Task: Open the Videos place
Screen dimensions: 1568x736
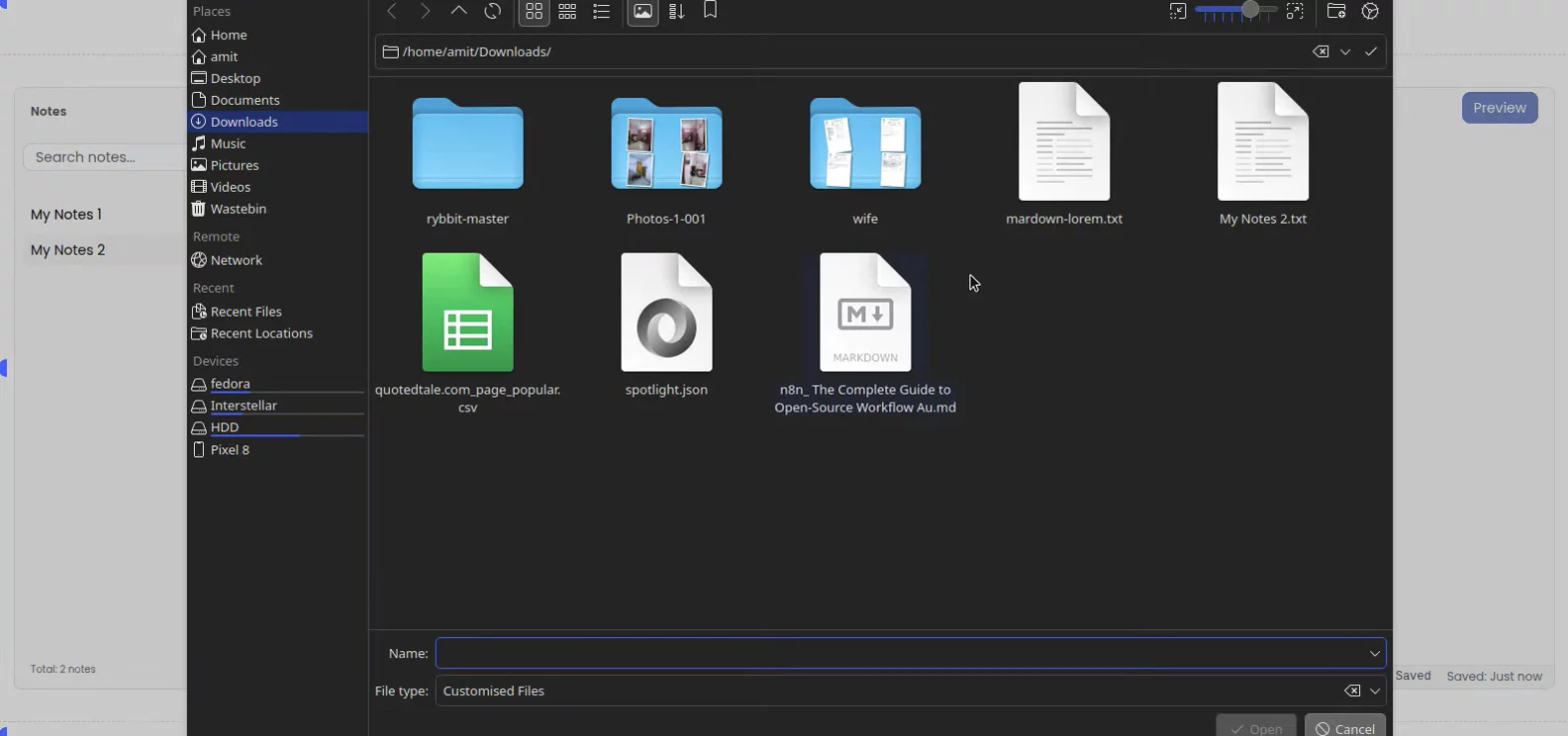Action: point(277,187)
